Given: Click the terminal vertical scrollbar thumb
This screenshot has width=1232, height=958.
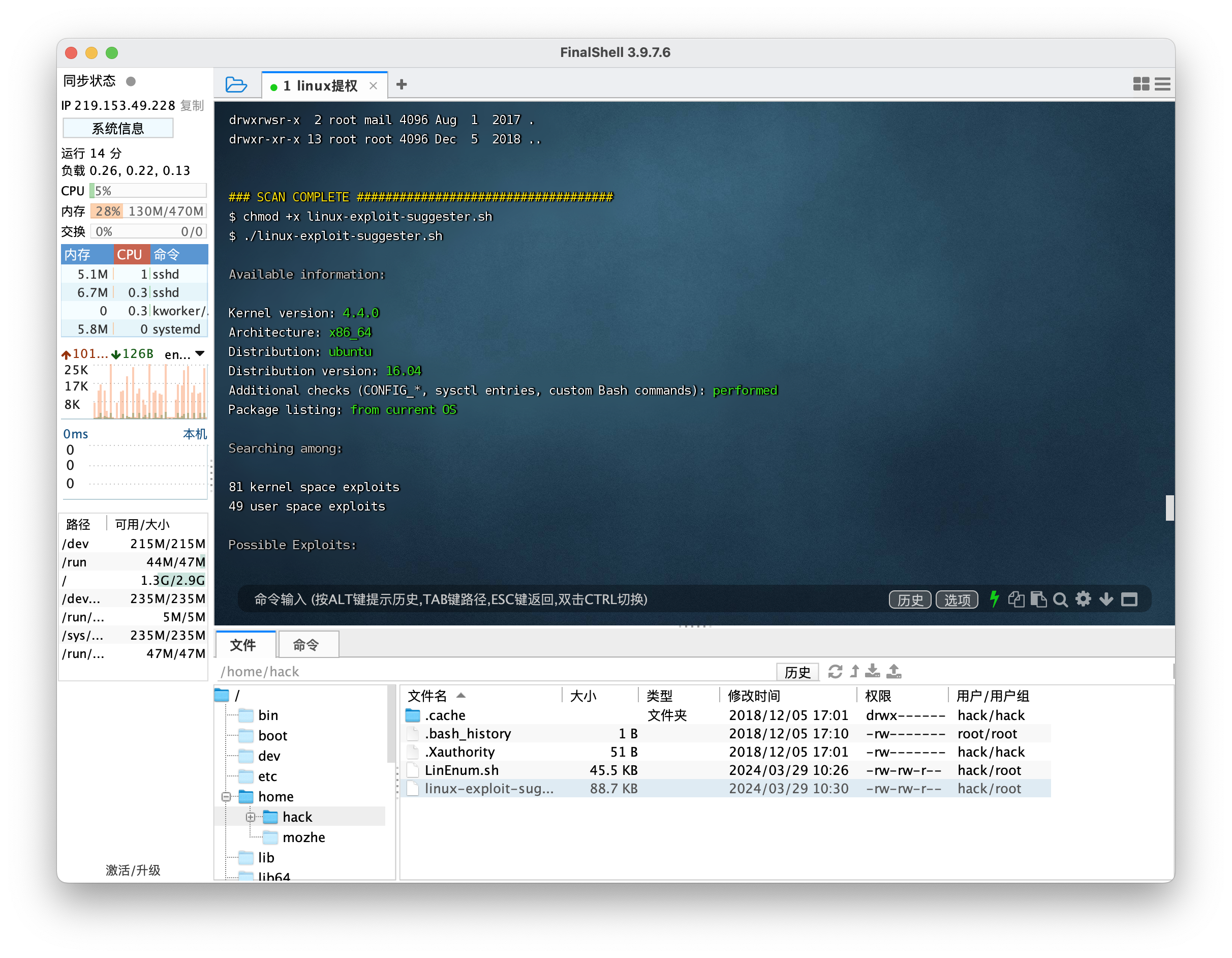Looking at the screenshot, I should (x=1169, y=508).
